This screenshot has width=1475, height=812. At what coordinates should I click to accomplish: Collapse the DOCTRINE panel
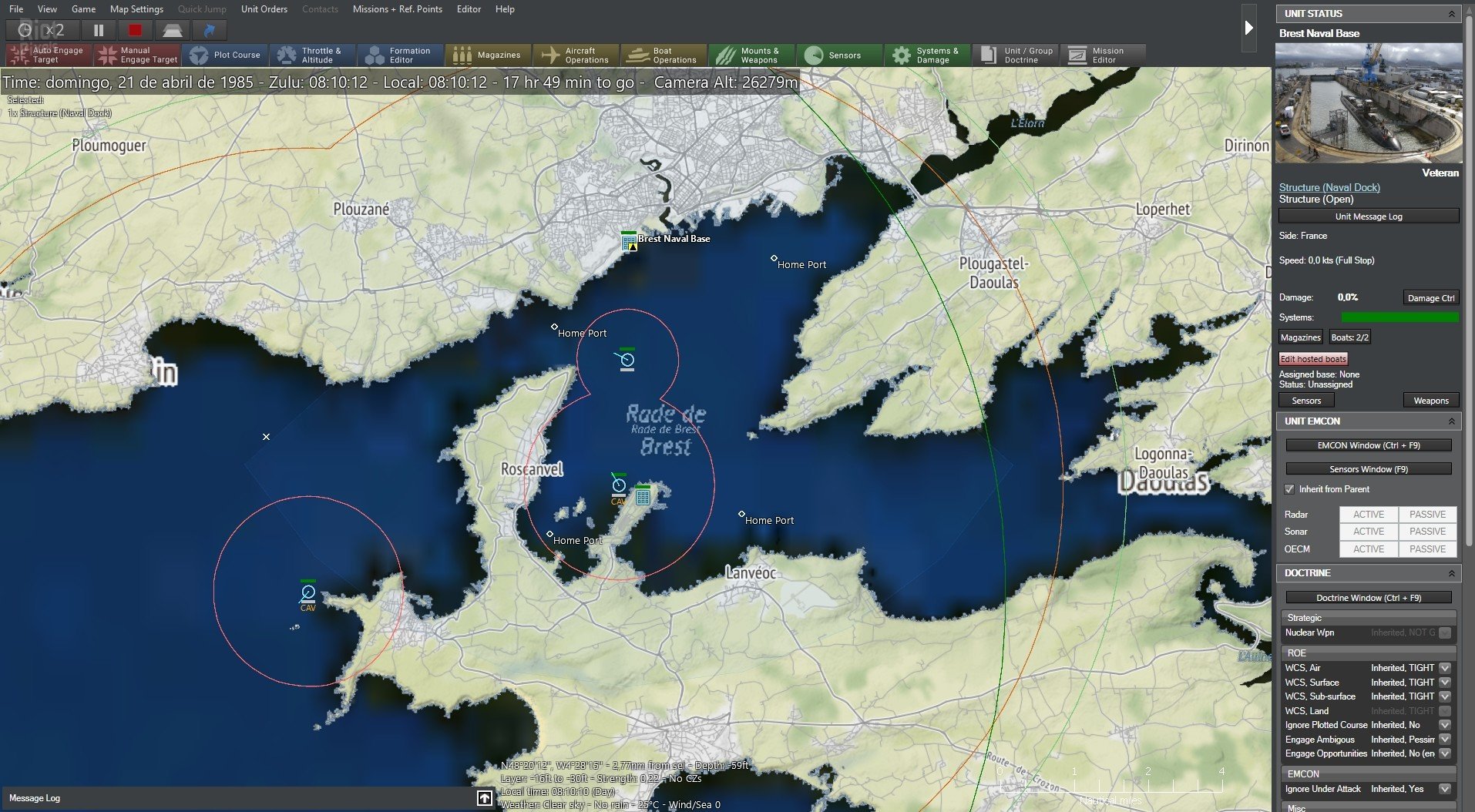1453,572
